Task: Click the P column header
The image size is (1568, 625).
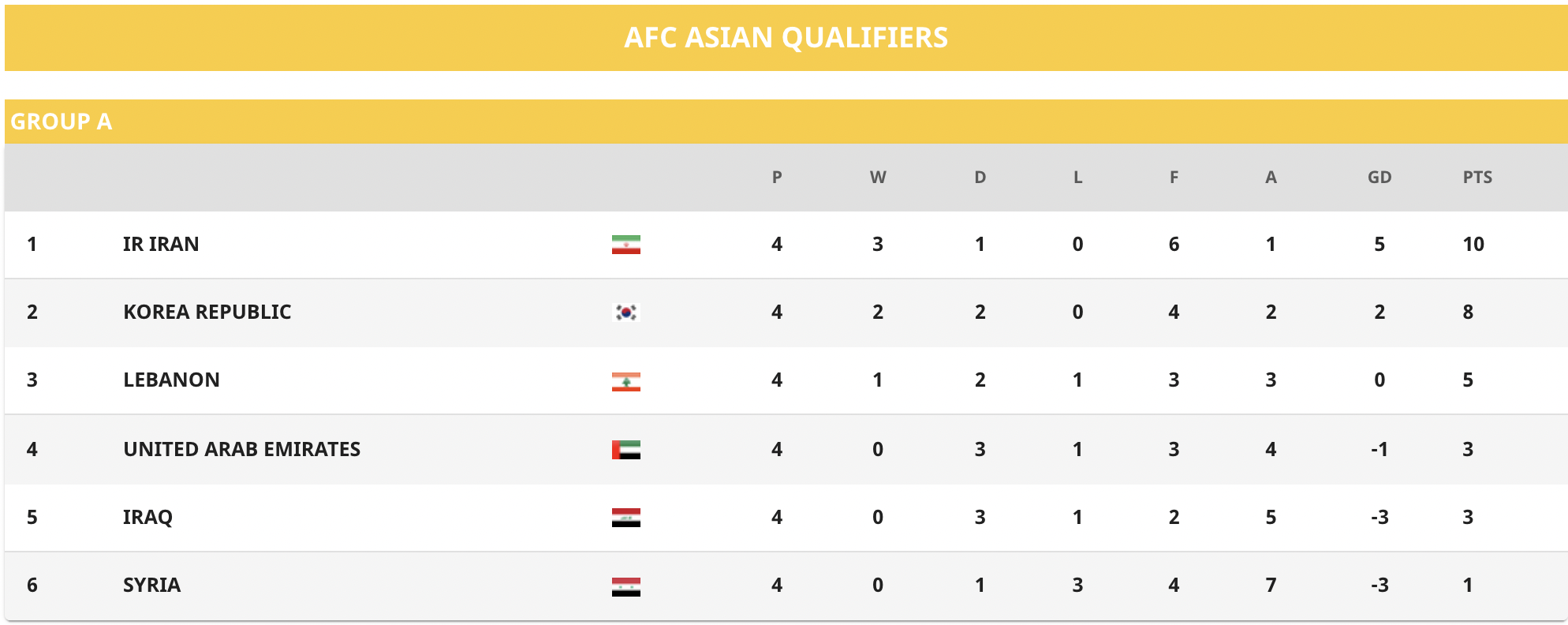Action: [x=777, y=178]
